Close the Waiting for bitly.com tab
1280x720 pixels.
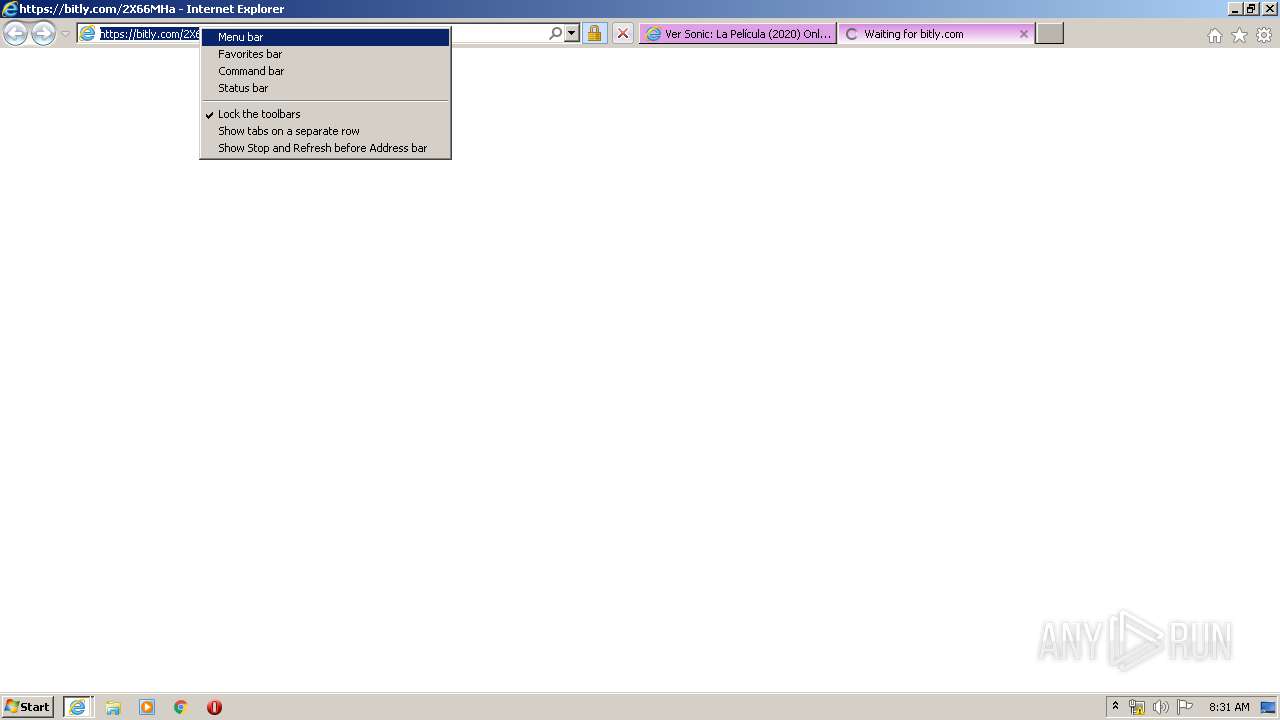coord(1023,34)
